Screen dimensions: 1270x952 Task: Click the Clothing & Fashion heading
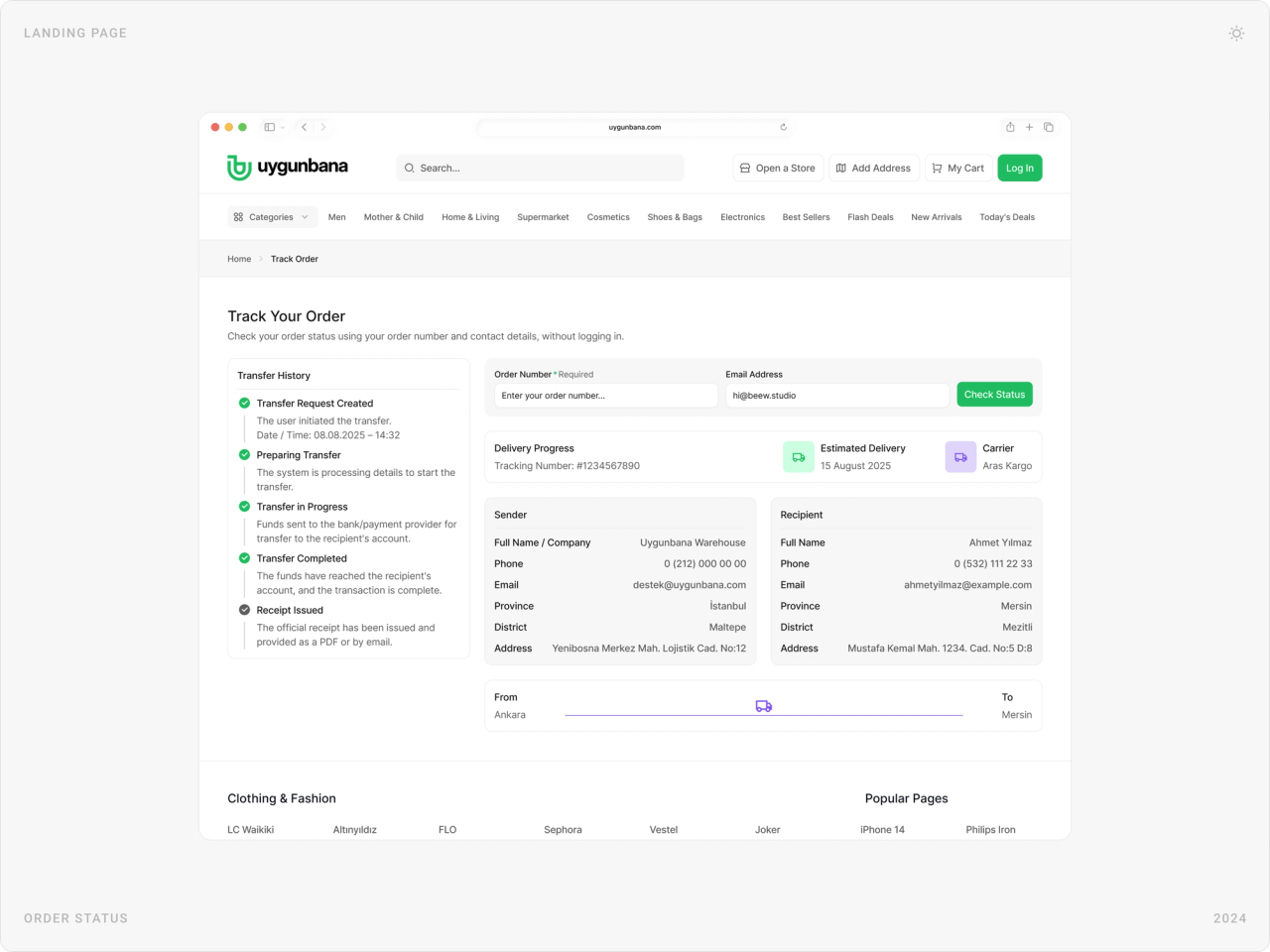pyautogui.click(x=282, y=798)
